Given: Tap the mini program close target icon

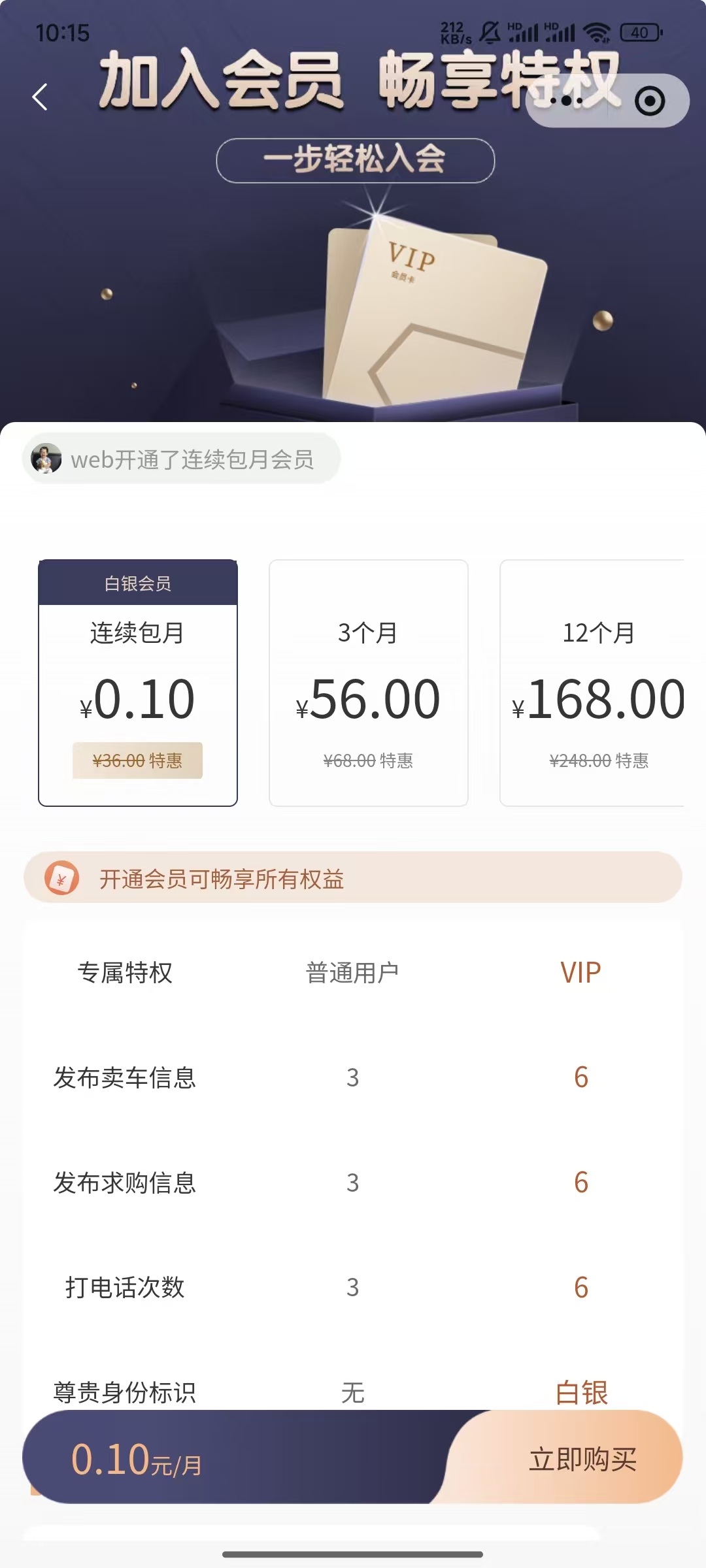Looking at the screenshot, I should coord(650,101).
